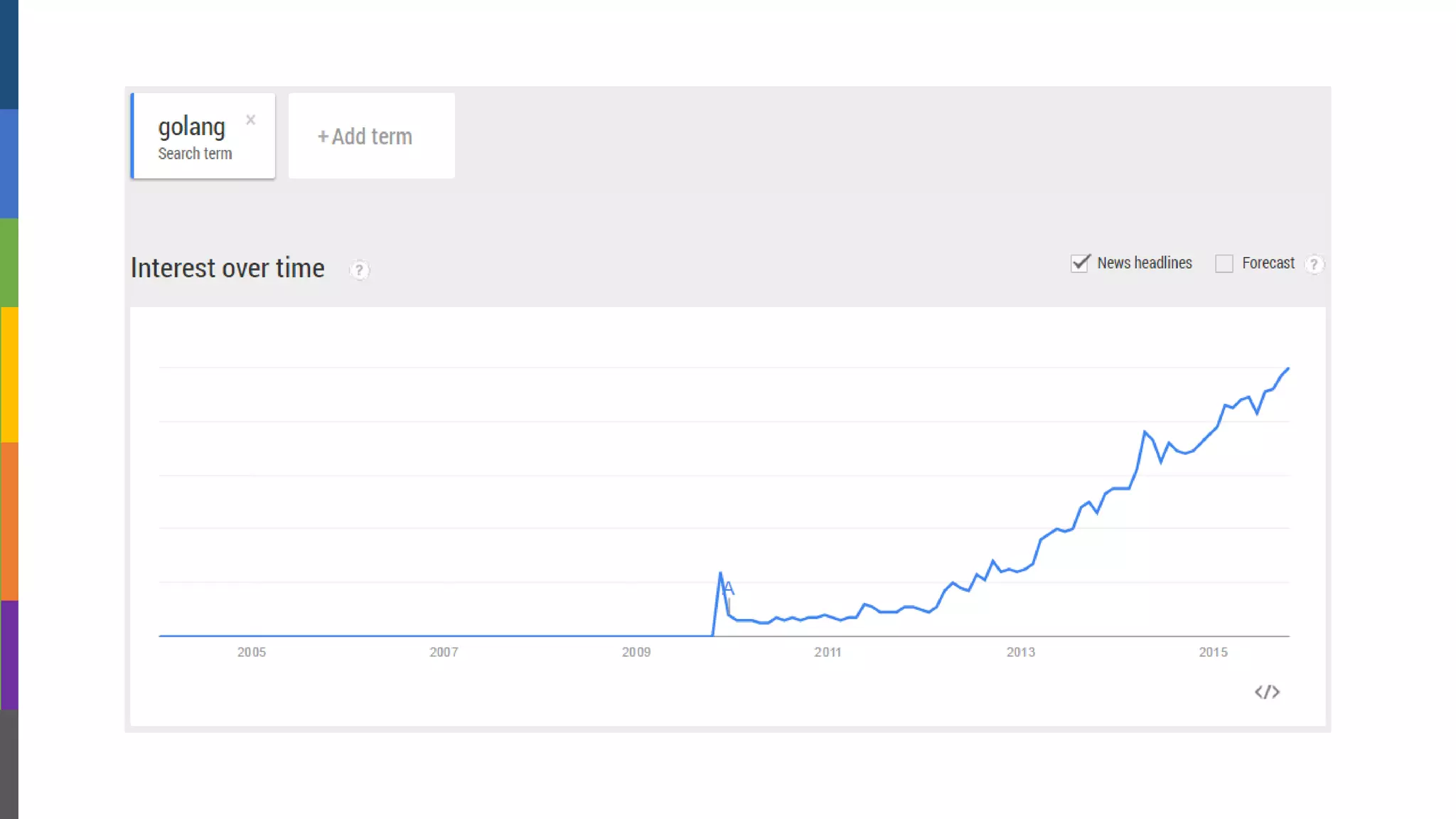Enable the Forecast checkbox
Image resolution: width=1456 pixels, height=819 pixels.
[1224, 264]
